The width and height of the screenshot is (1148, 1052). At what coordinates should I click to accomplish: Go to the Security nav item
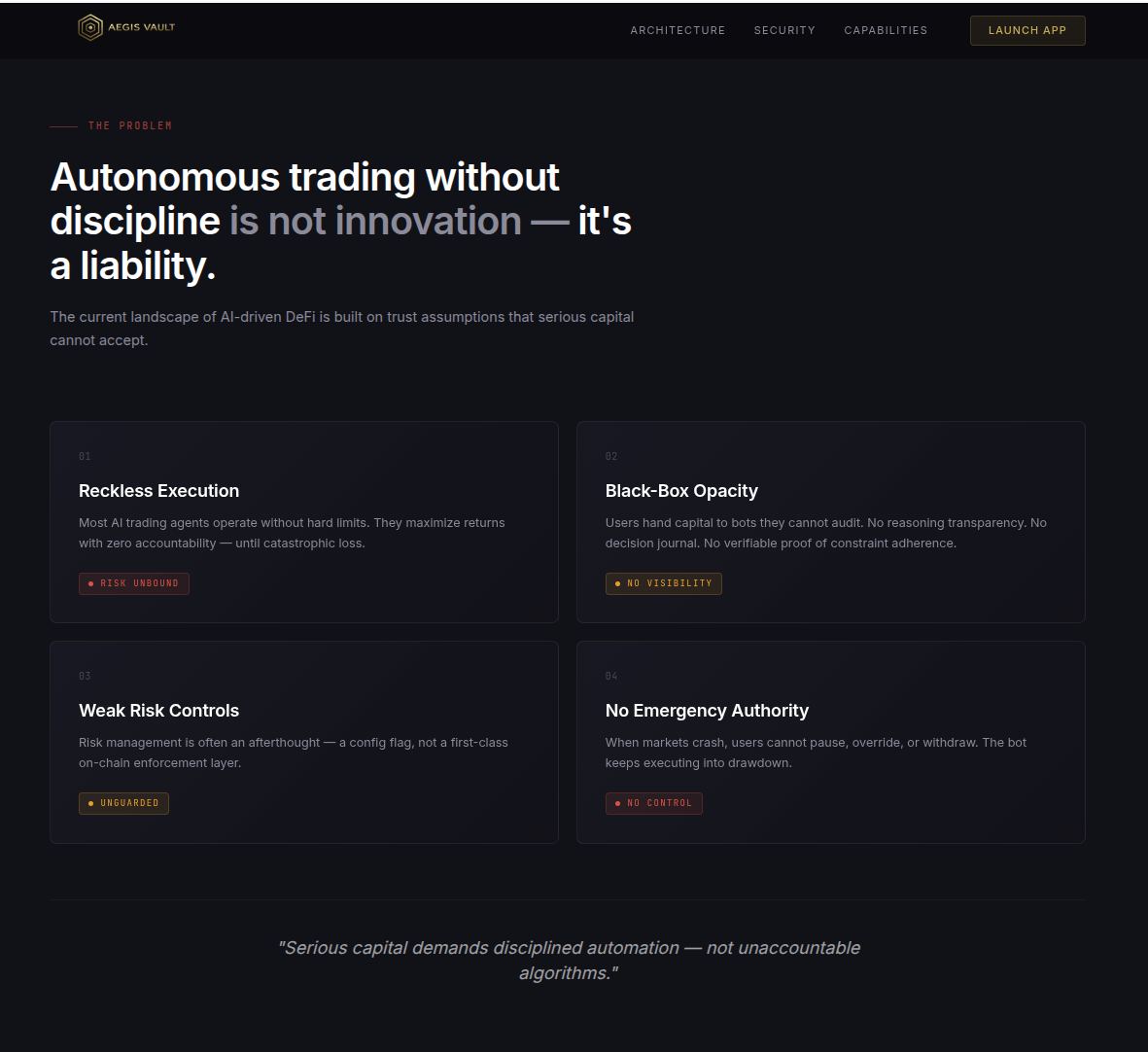784,30
